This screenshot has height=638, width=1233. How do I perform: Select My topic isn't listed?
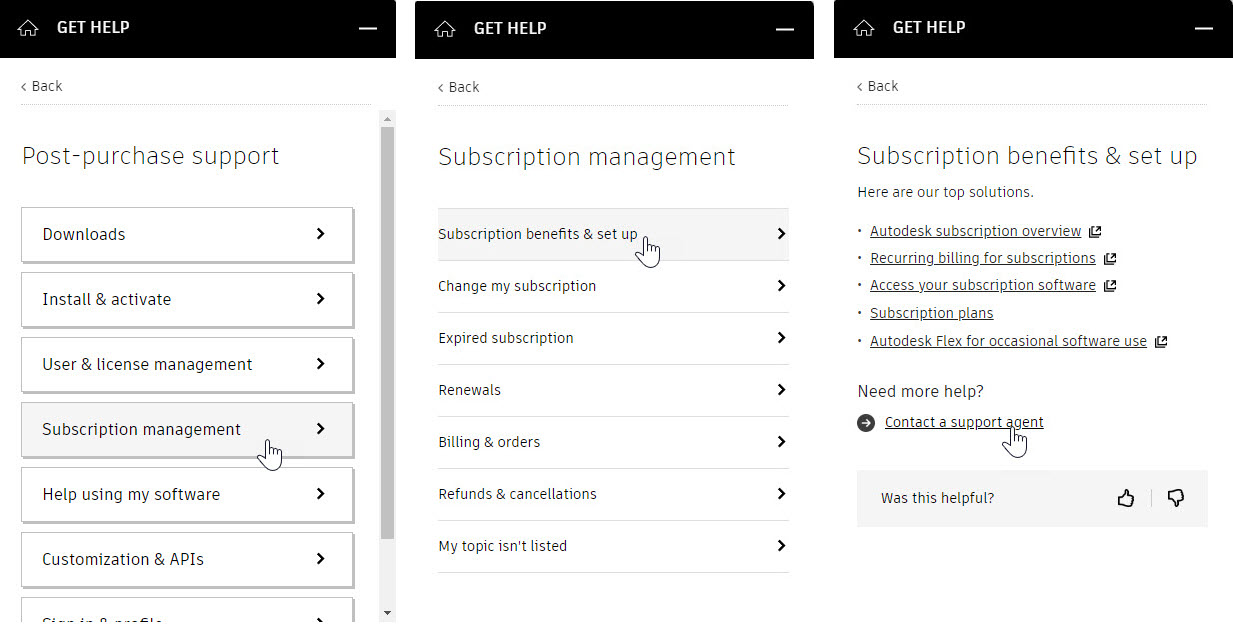click(613, 546)
